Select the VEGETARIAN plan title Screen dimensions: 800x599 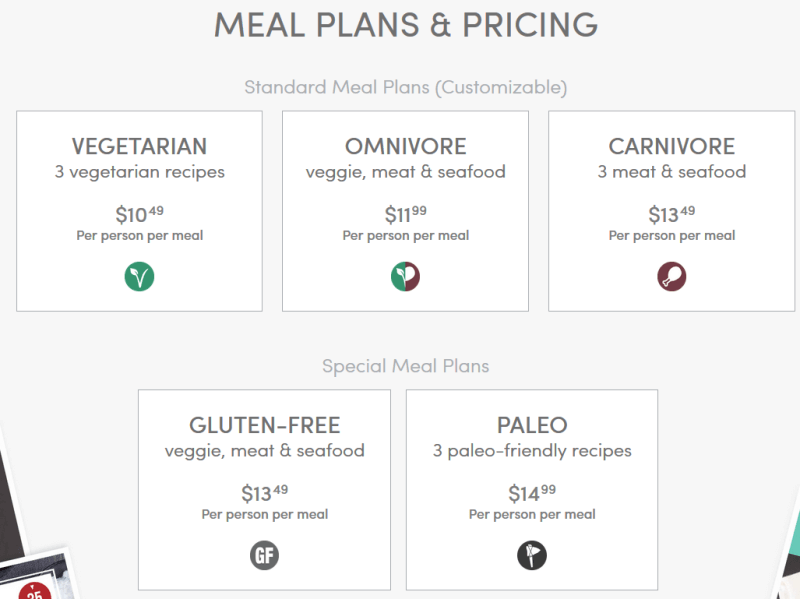(139, 146)
